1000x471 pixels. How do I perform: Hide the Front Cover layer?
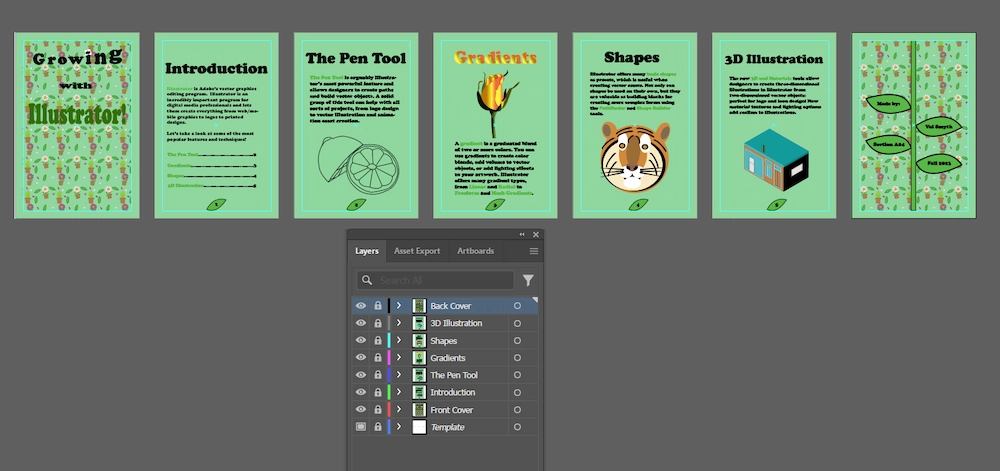point(361,409)
